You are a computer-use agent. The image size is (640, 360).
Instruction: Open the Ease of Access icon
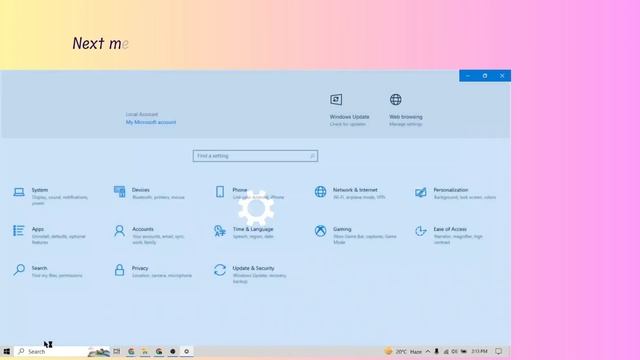click(421, 231)
